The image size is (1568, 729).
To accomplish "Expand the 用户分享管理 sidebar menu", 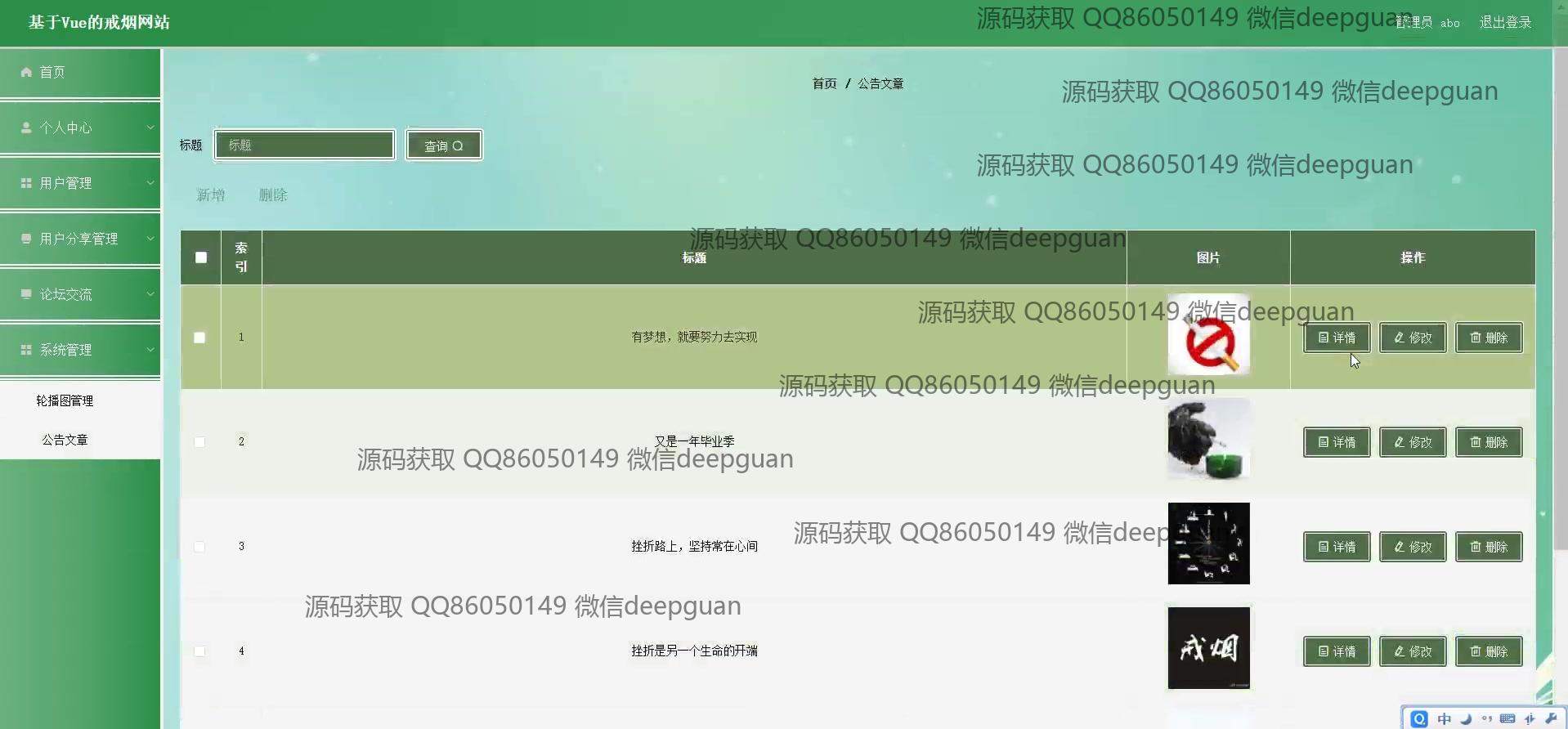I will pos(80,239).
